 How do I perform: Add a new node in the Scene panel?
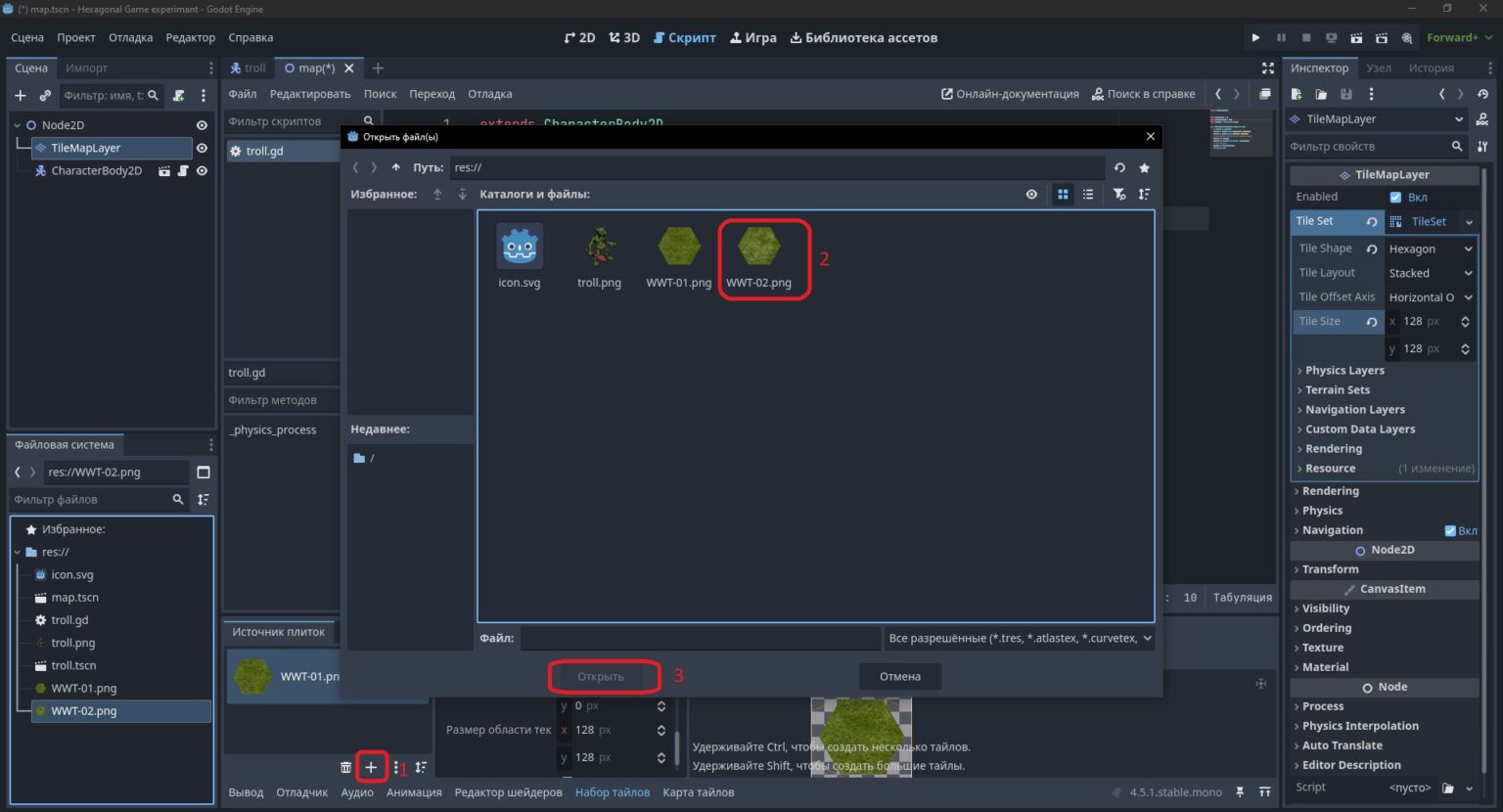[x=20, y=95]
